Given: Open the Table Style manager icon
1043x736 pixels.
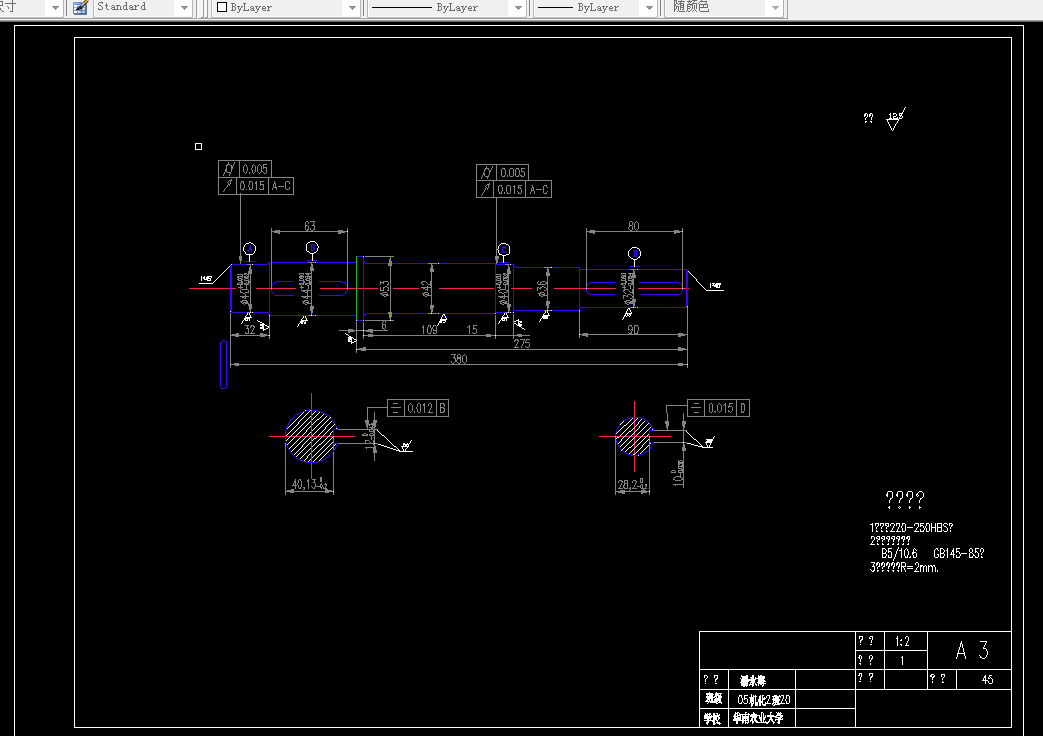Looking at the screenshot, I should click(80, 7).
